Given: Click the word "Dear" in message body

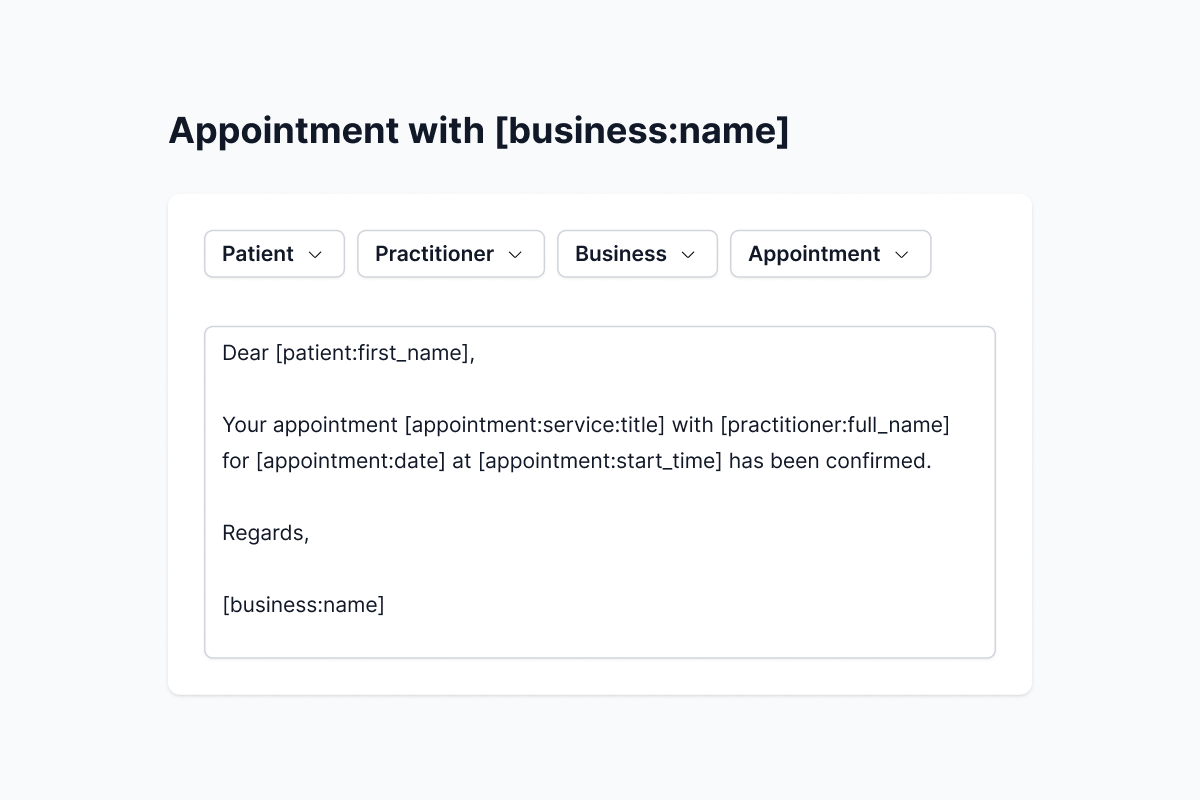Looking at the screenshot, I should tap(245, 353).
